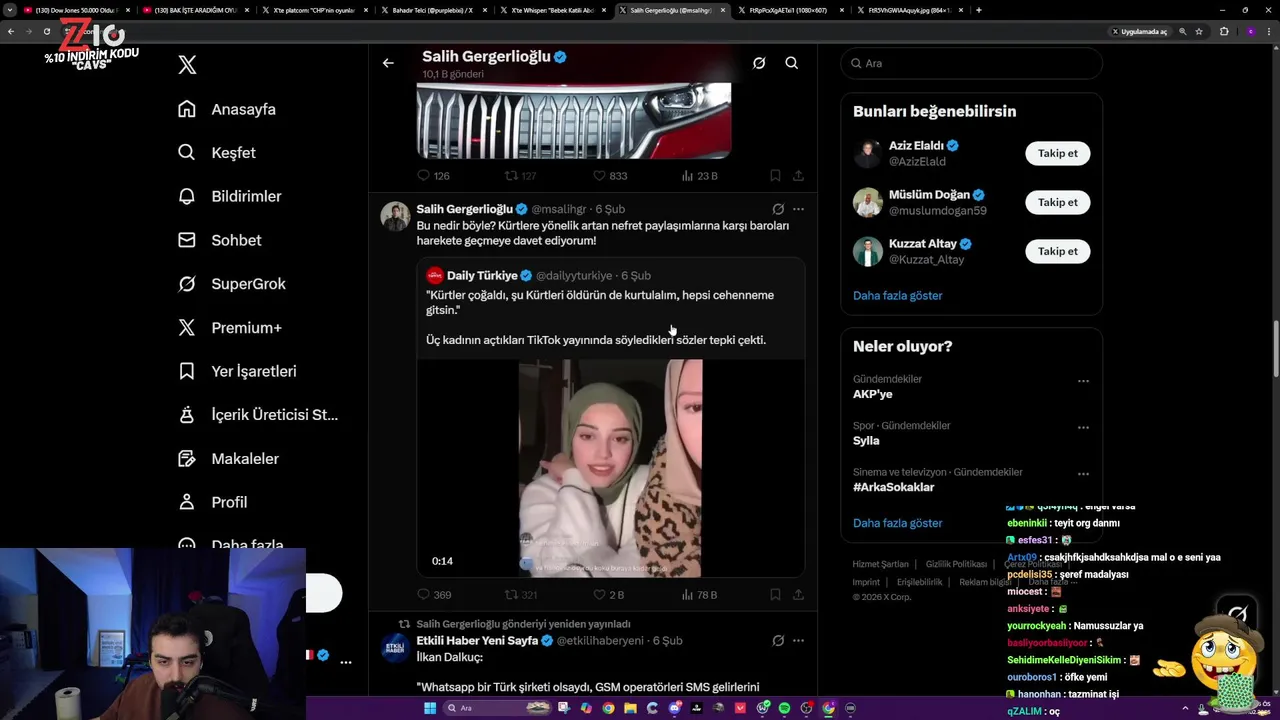
Task: Open the #ArkaSokaklar trending topic
Action: pos(893,487)
